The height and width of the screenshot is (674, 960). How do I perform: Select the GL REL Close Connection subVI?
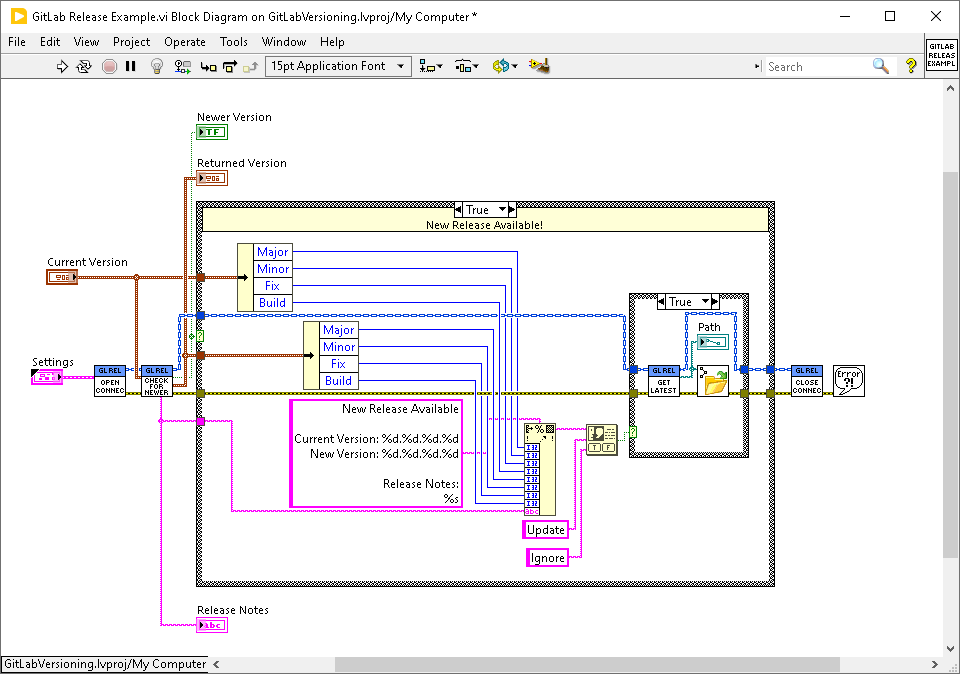807,381
